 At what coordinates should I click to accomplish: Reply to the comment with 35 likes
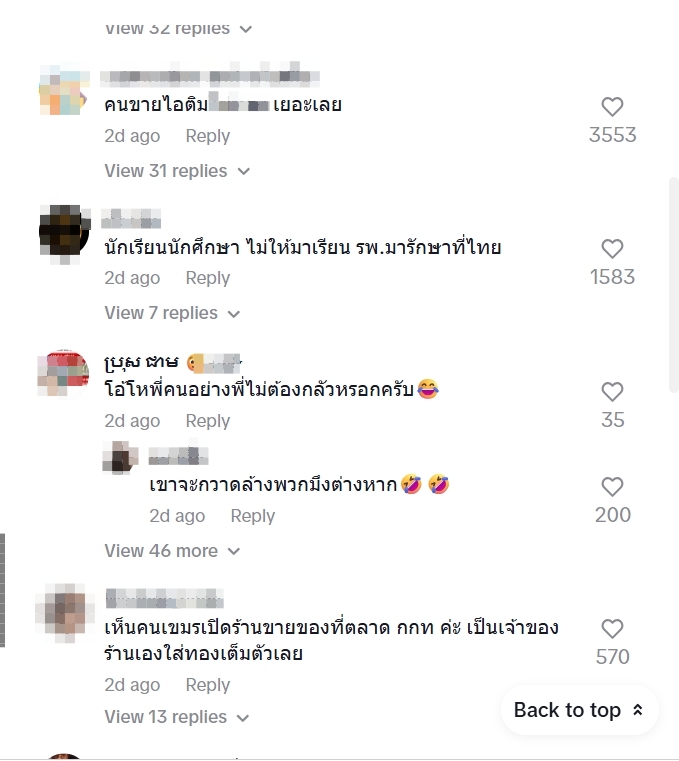208,421
